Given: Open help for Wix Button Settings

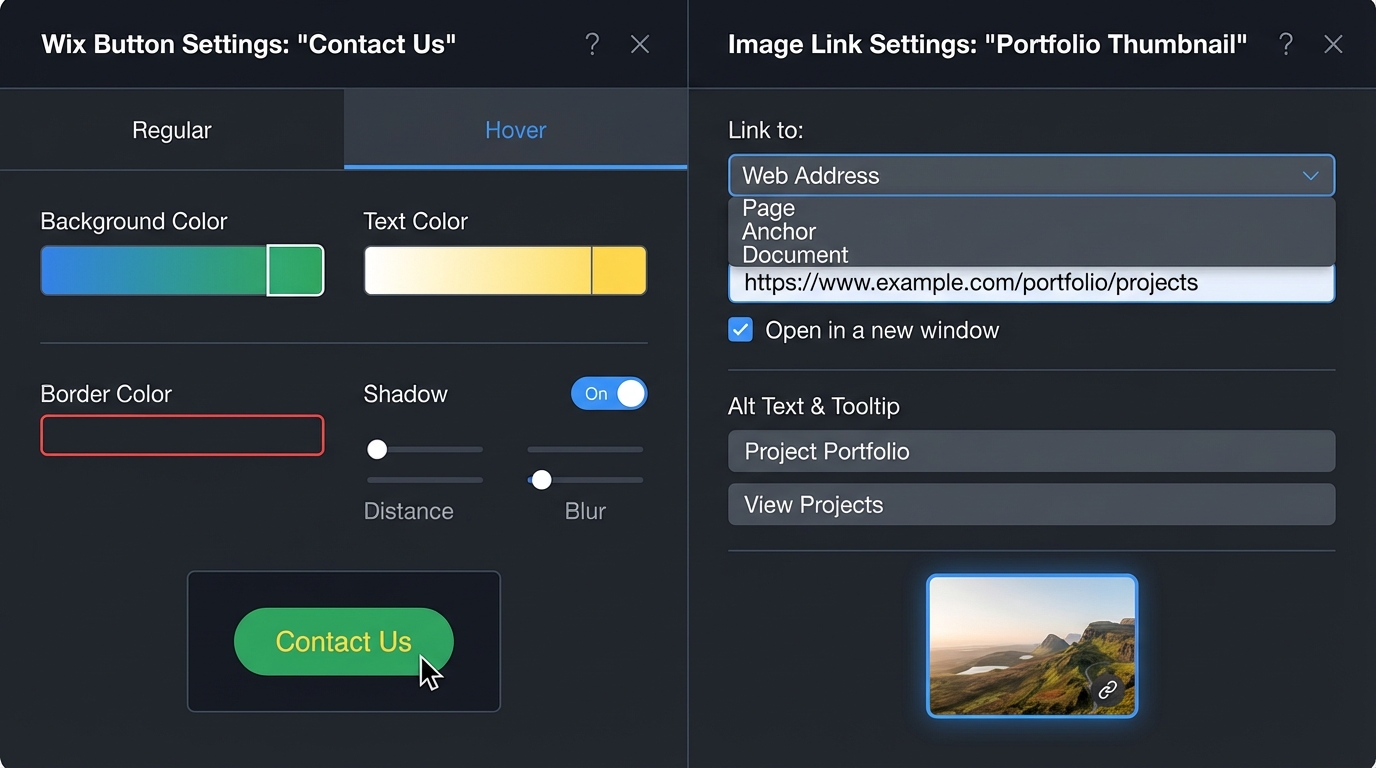Looking at the screenshot, I should tap(592, 44).
